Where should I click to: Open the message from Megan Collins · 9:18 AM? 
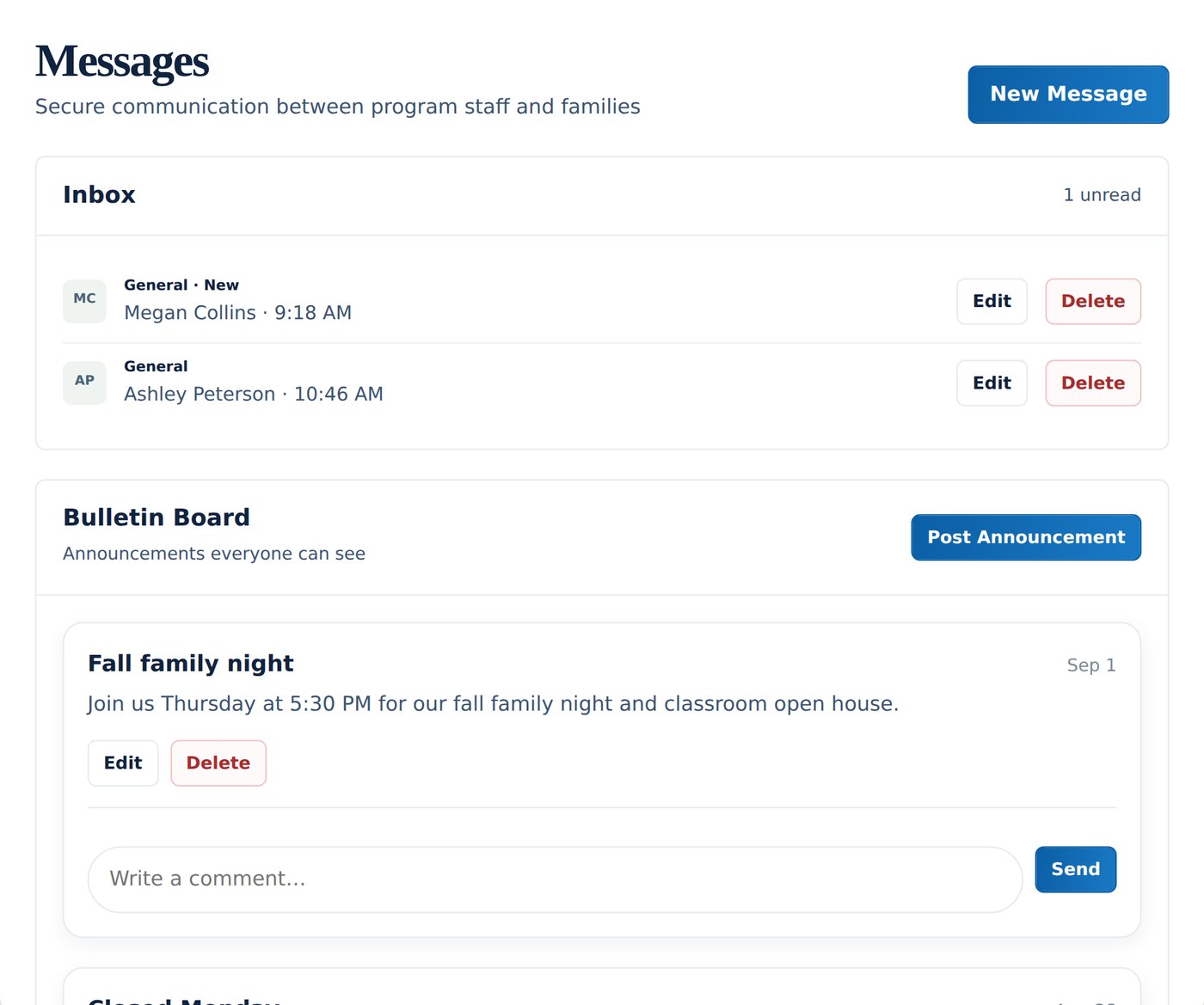[x=237, y=313]
